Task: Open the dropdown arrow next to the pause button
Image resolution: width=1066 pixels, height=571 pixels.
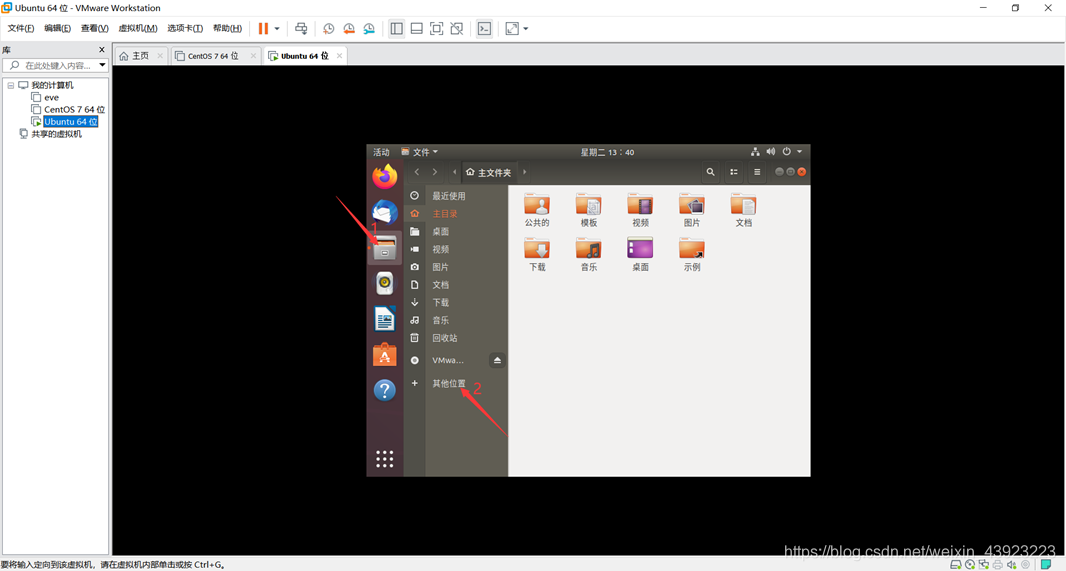Action: click(277, 29)
